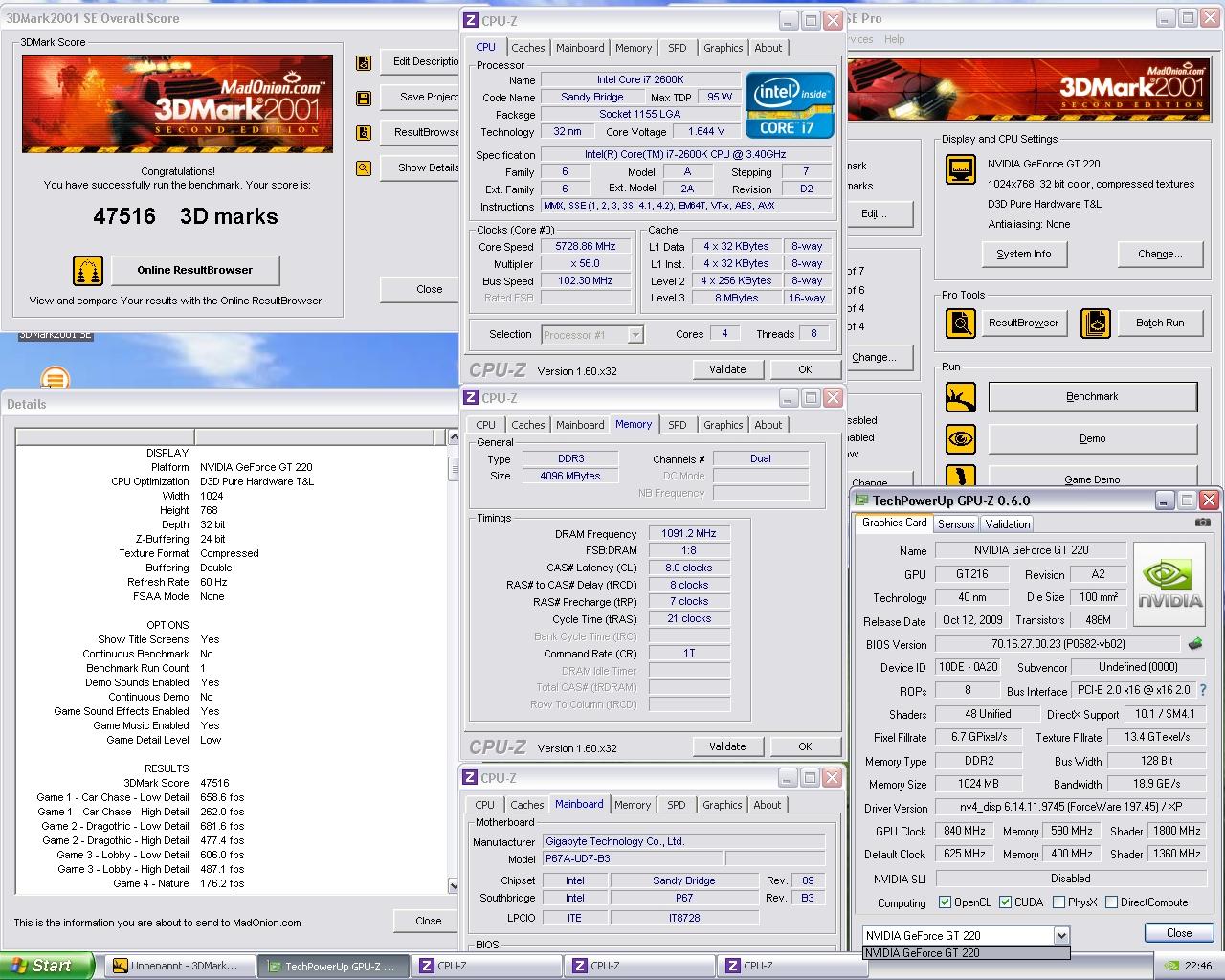Click the Display settings monitor icon

[960, 169]
